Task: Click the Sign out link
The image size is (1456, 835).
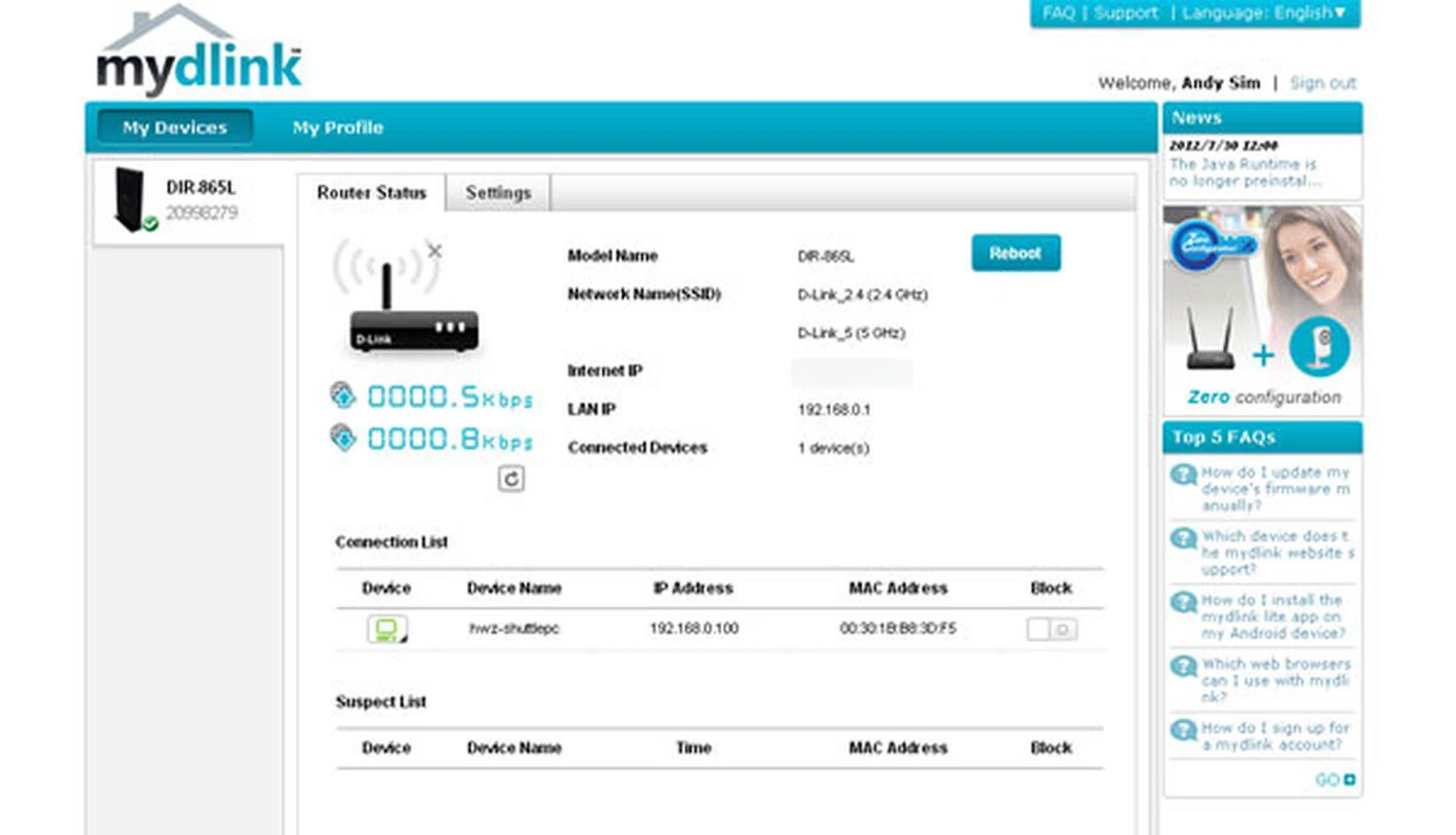Action: tap(1323, 83)
